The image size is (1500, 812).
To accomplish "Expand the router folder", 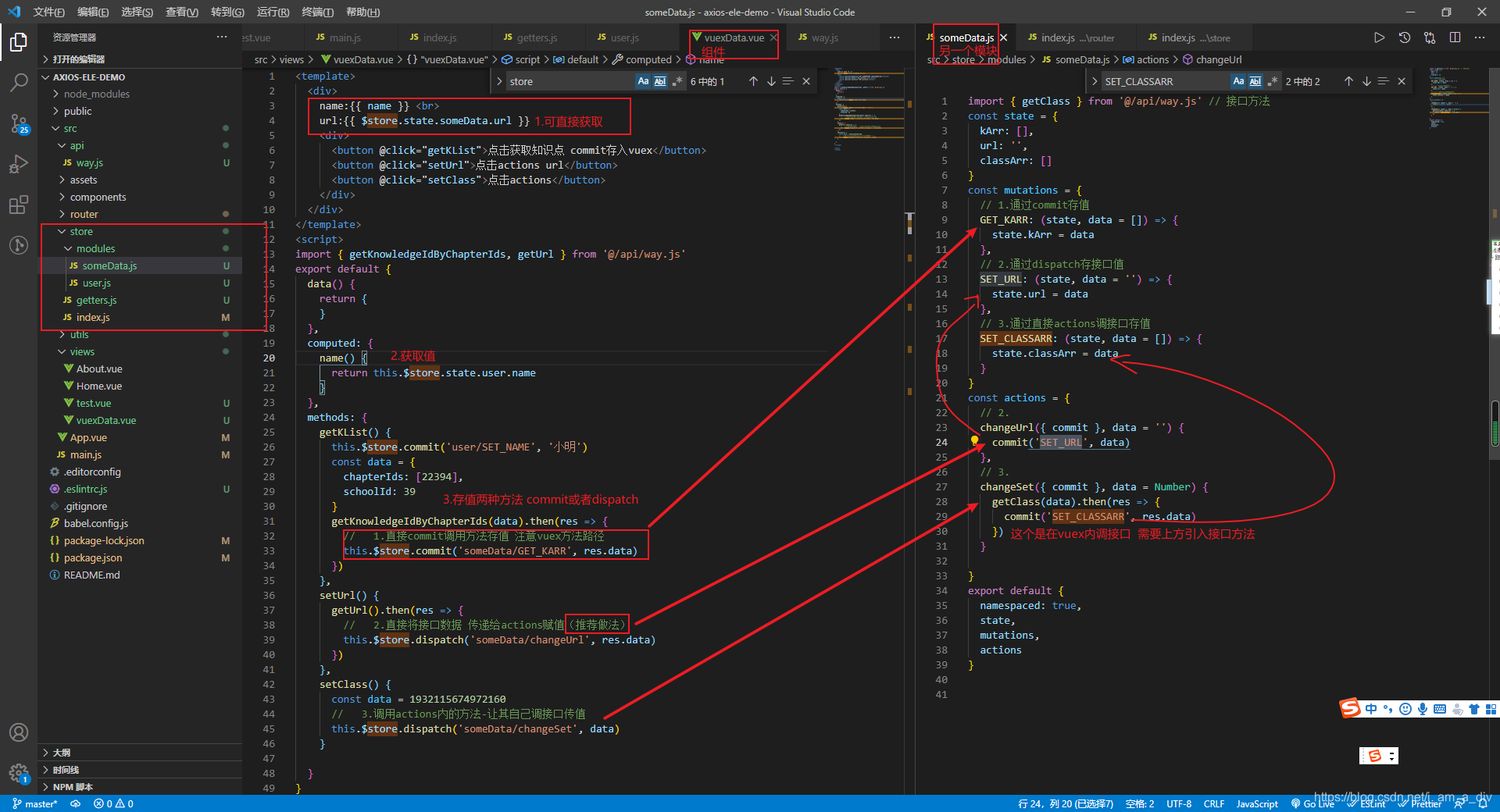I will point(62,215).
